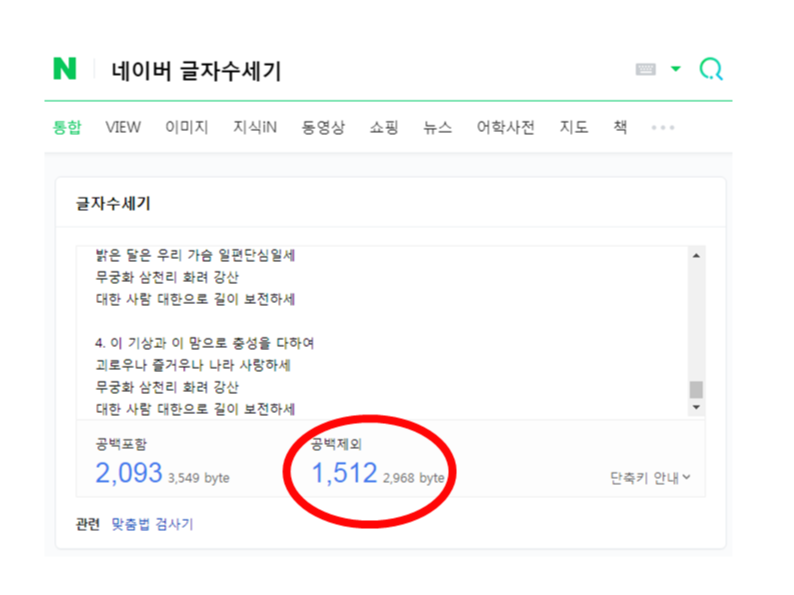Open the 이미지 tab
794x595 pixels.
tap(187, 127)
